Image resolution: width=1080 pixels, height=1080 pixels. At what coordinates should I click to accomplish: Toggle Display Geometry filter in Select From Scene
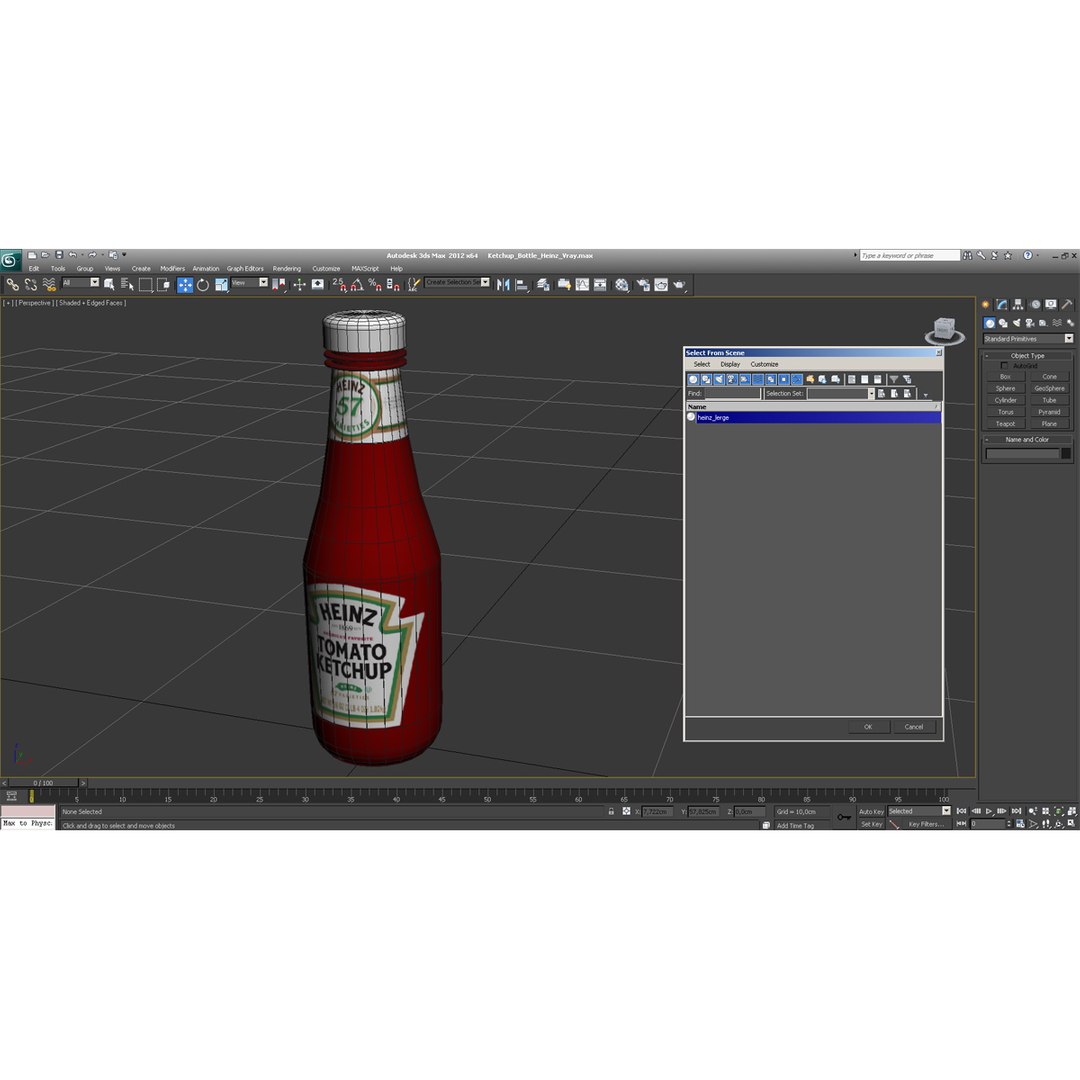[693, 380]
